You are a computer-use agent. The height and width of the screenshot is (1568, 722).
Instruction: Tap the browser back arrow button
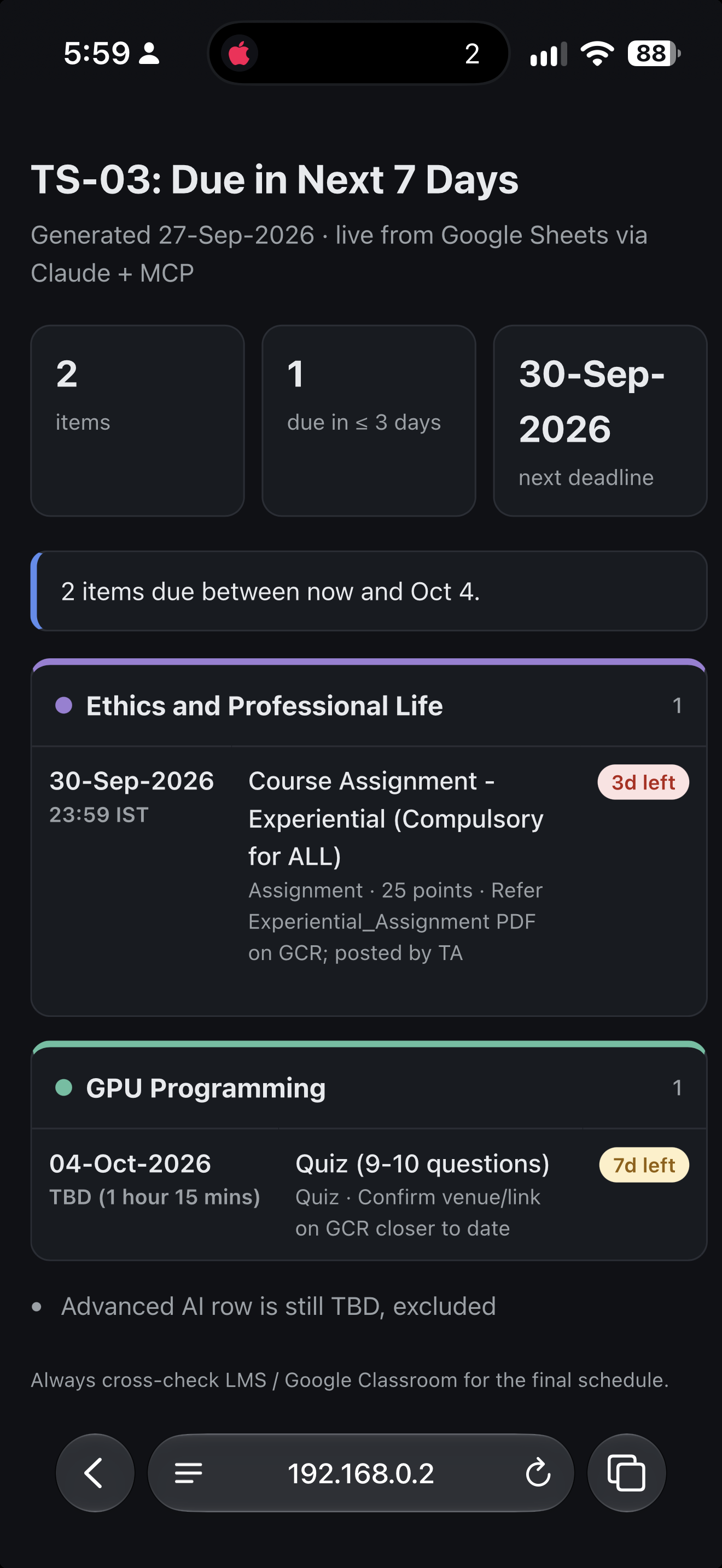pyautogui.click(x=95, y=1472)
